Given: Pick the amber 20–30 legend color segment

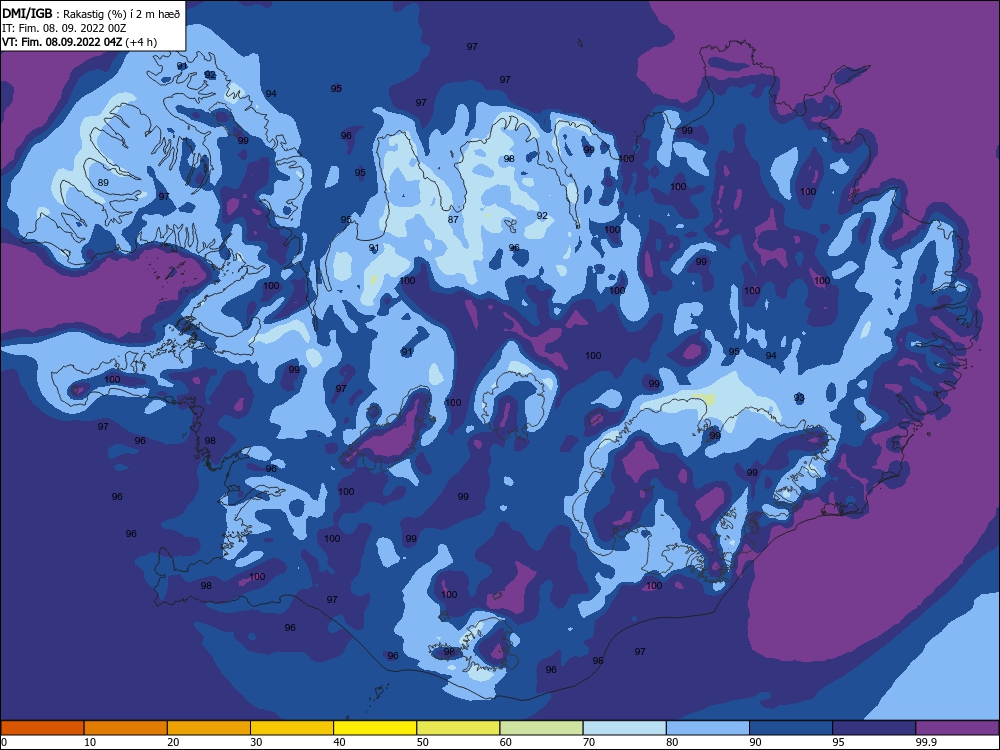Looking at the screenshot, I should [x=209, y=728].
